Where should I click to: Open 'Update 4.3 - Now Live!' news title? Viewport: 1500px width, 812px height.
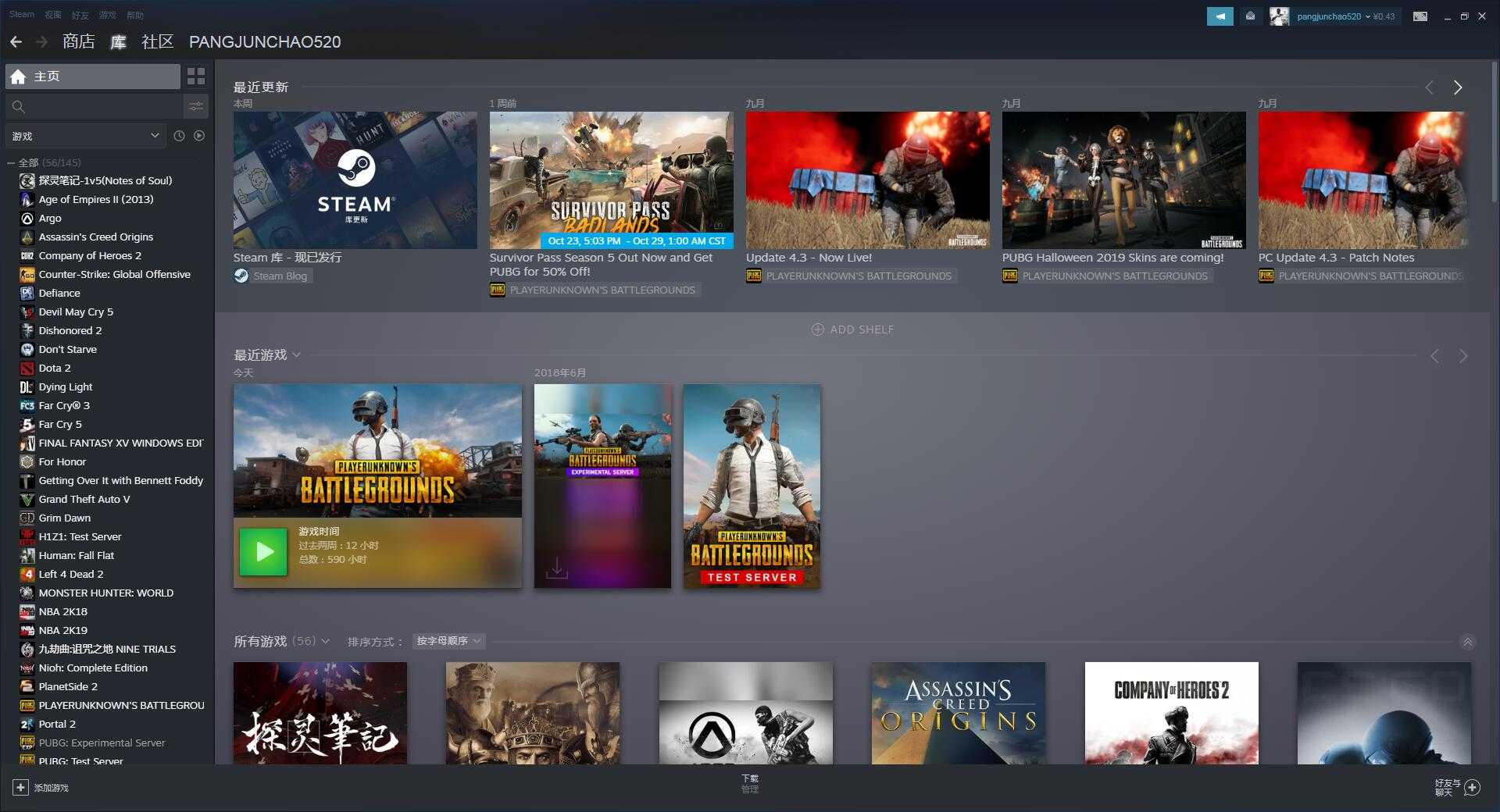pyautogui.click(x=809, y=258)
